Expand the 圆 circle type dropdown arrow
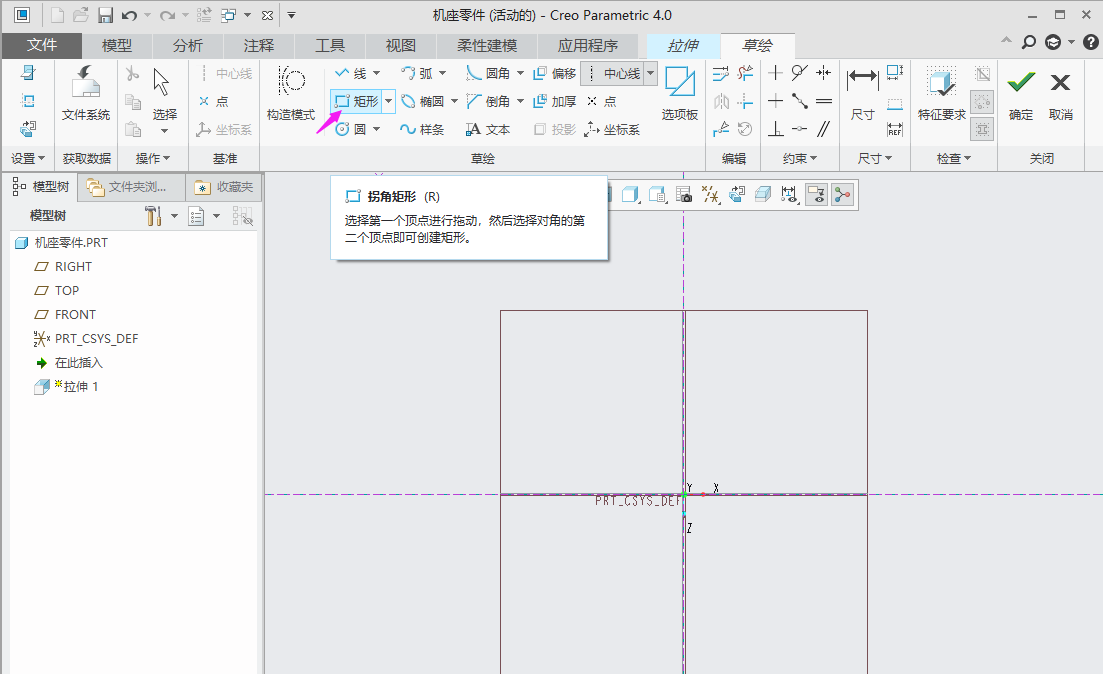The height and width of the screenshot is (674, 1103). coord(376,129)
